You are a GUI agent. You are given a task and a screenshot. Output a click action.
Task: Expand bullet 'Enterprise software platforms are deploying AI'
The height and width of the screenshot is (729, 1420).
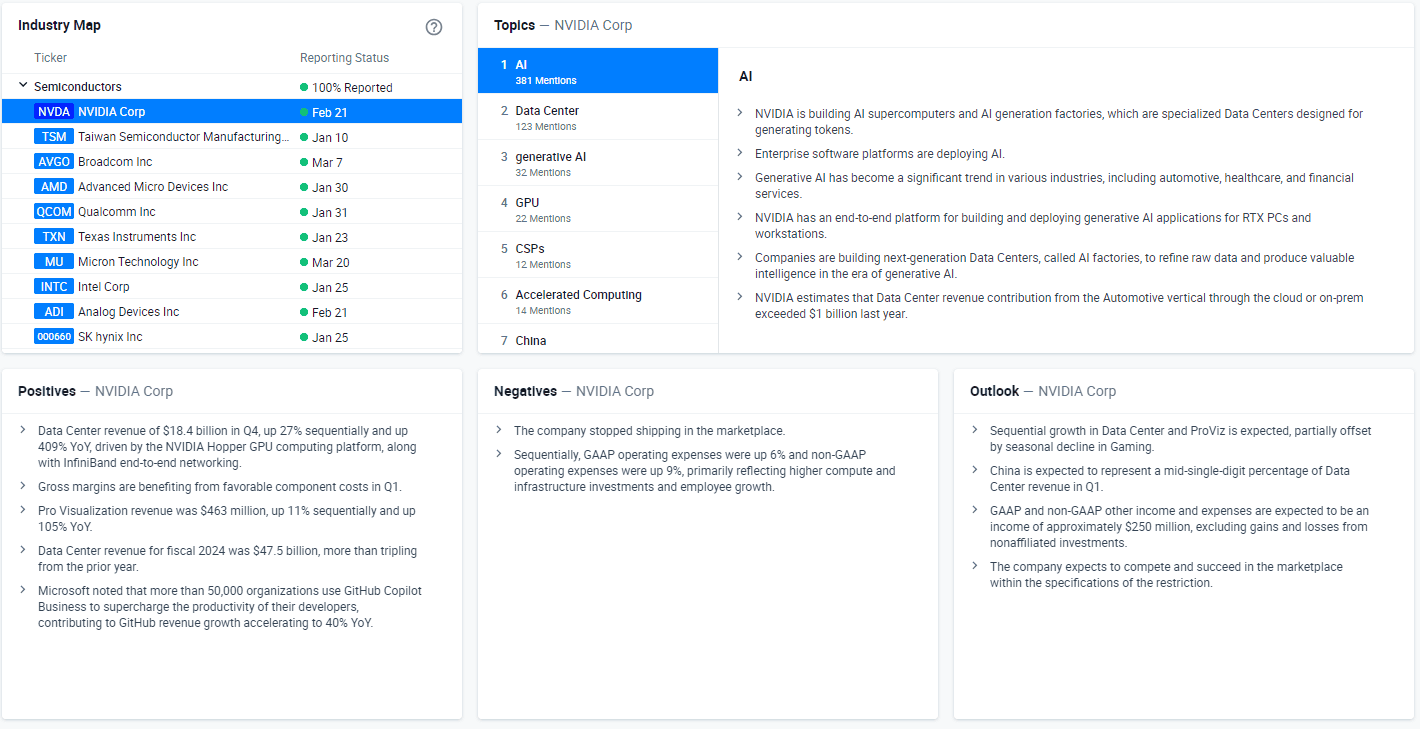click(740, 153)
